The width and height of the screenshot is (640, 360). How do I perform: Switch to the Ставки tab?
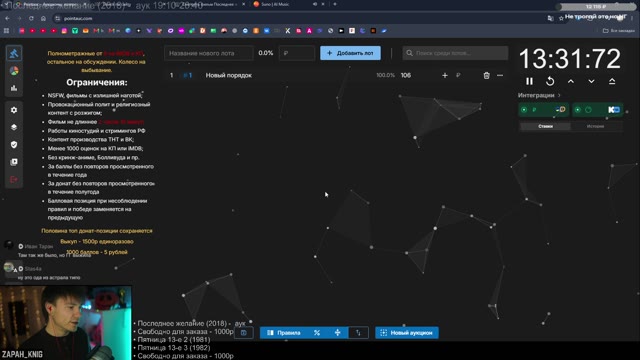point(545,126)
